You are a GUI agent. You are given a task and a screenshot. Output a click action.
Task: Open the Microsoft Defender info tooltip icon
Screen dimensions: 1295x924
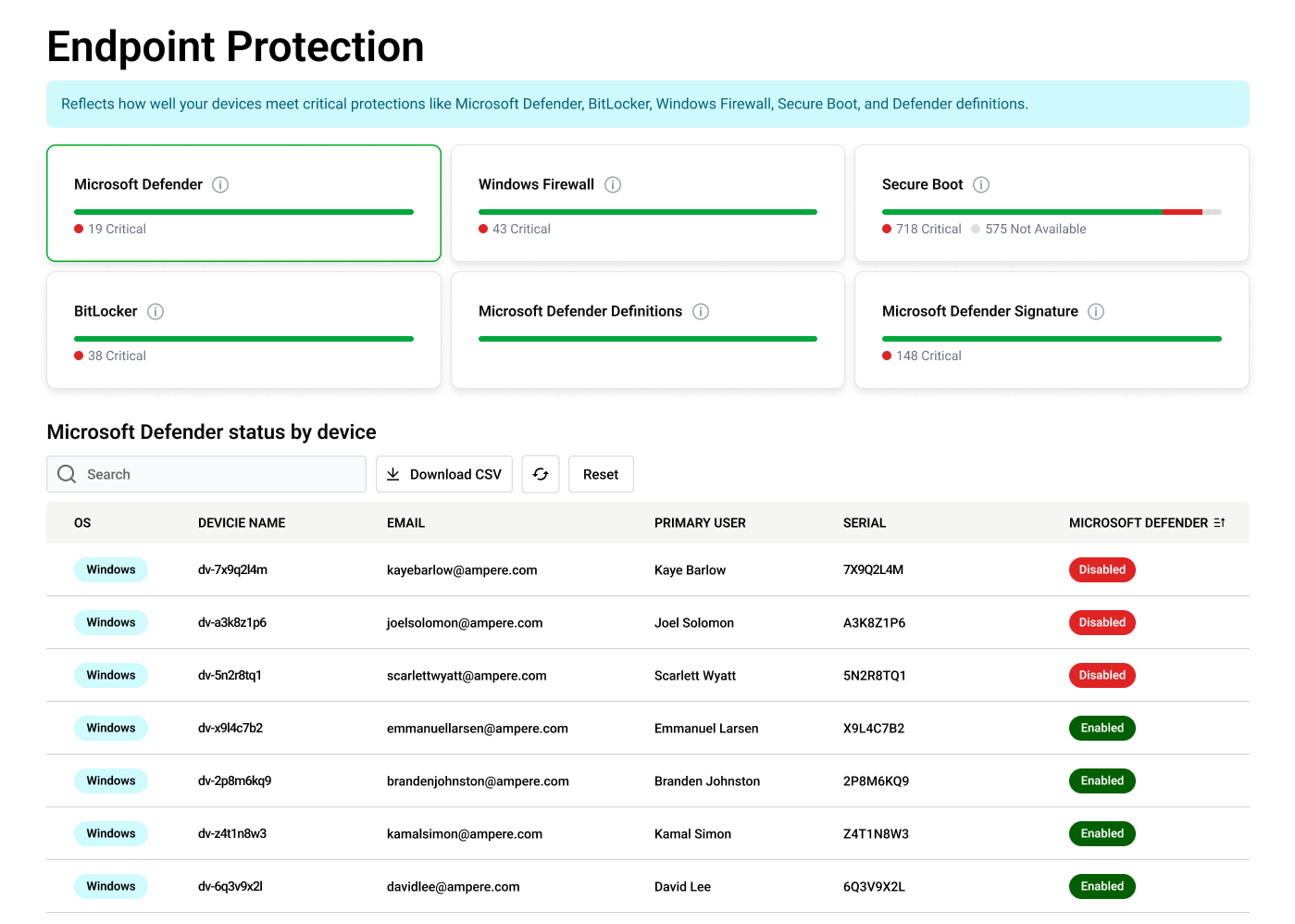[220, 184]
